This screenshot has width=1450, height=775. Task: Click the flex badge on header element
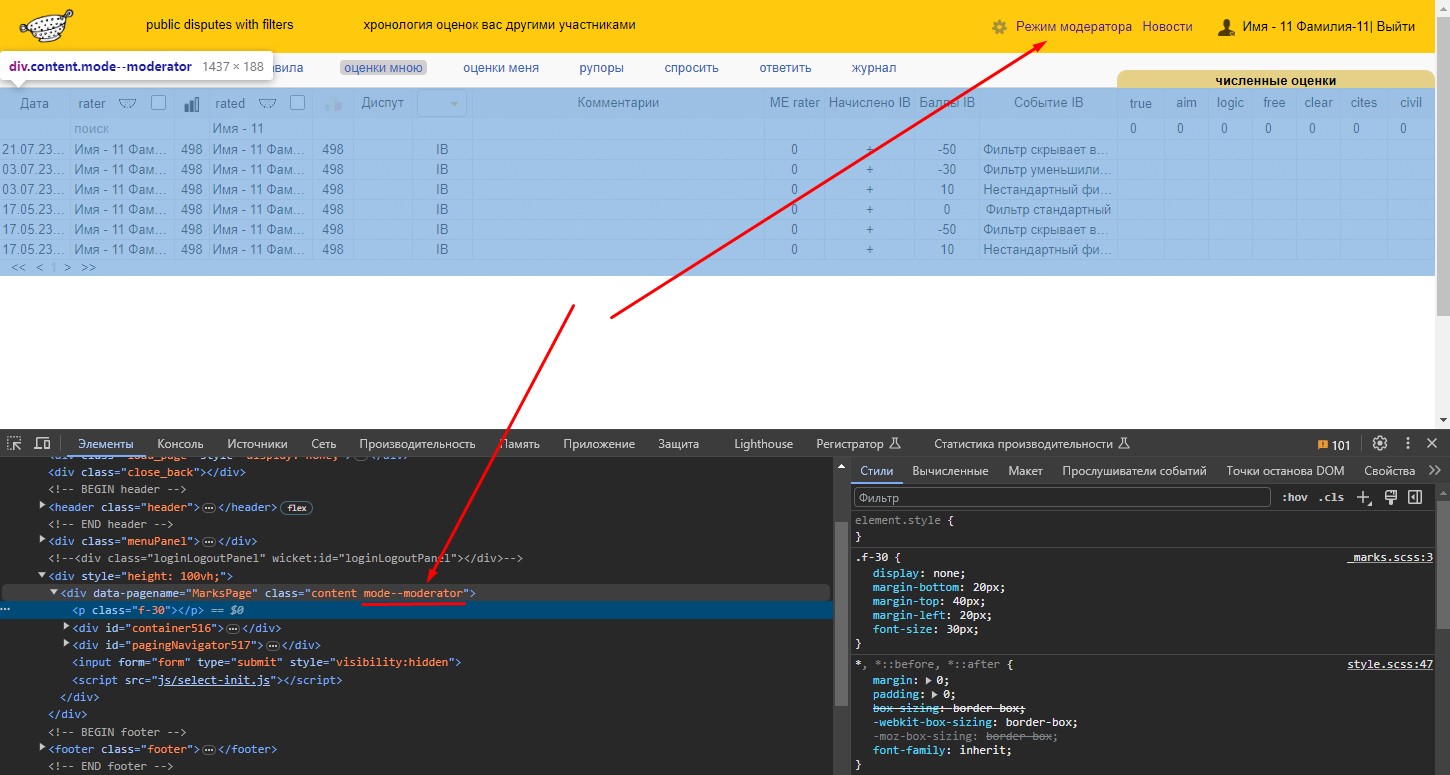(x=296, y=508)
